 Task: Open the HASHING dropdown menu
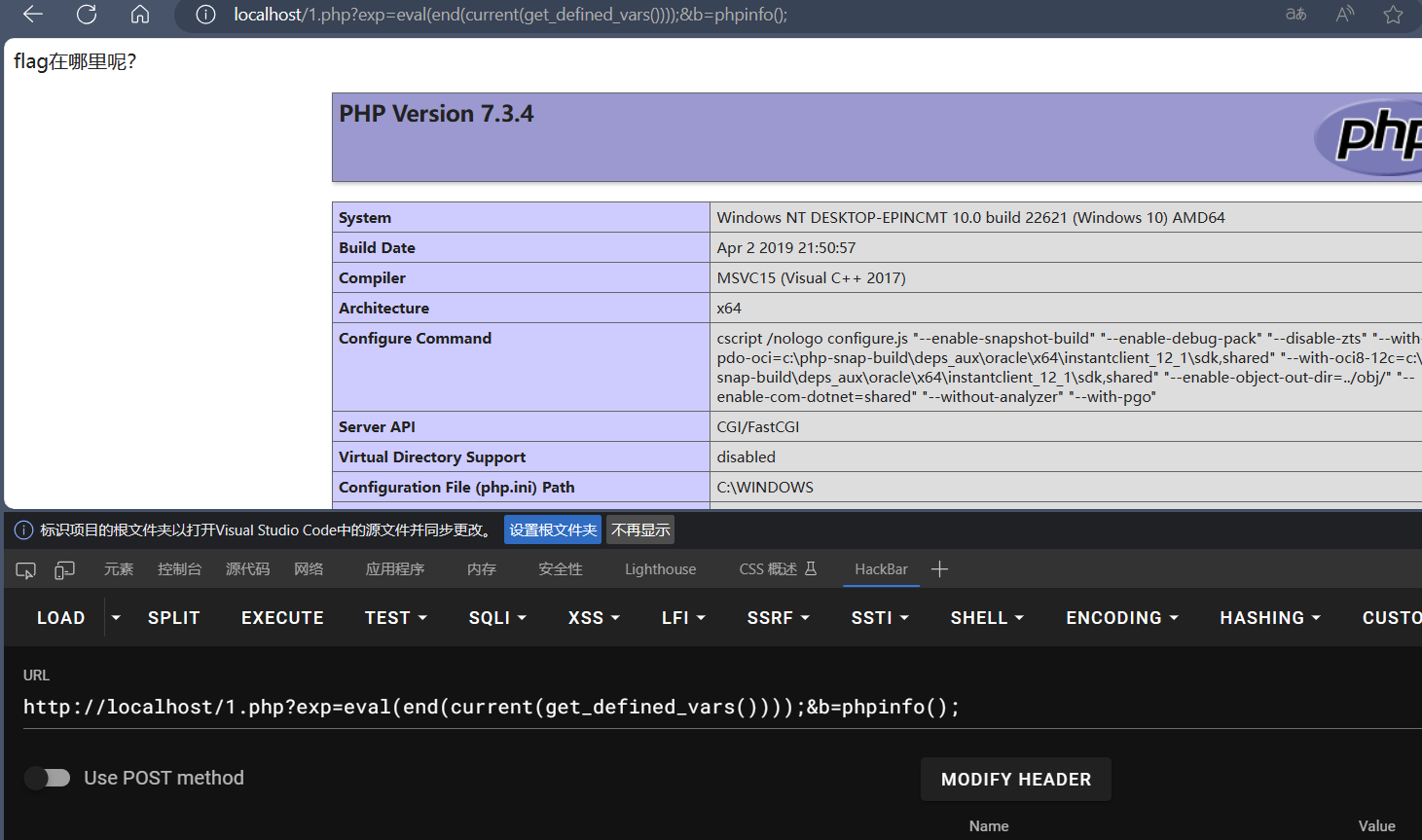point(1270,617)
